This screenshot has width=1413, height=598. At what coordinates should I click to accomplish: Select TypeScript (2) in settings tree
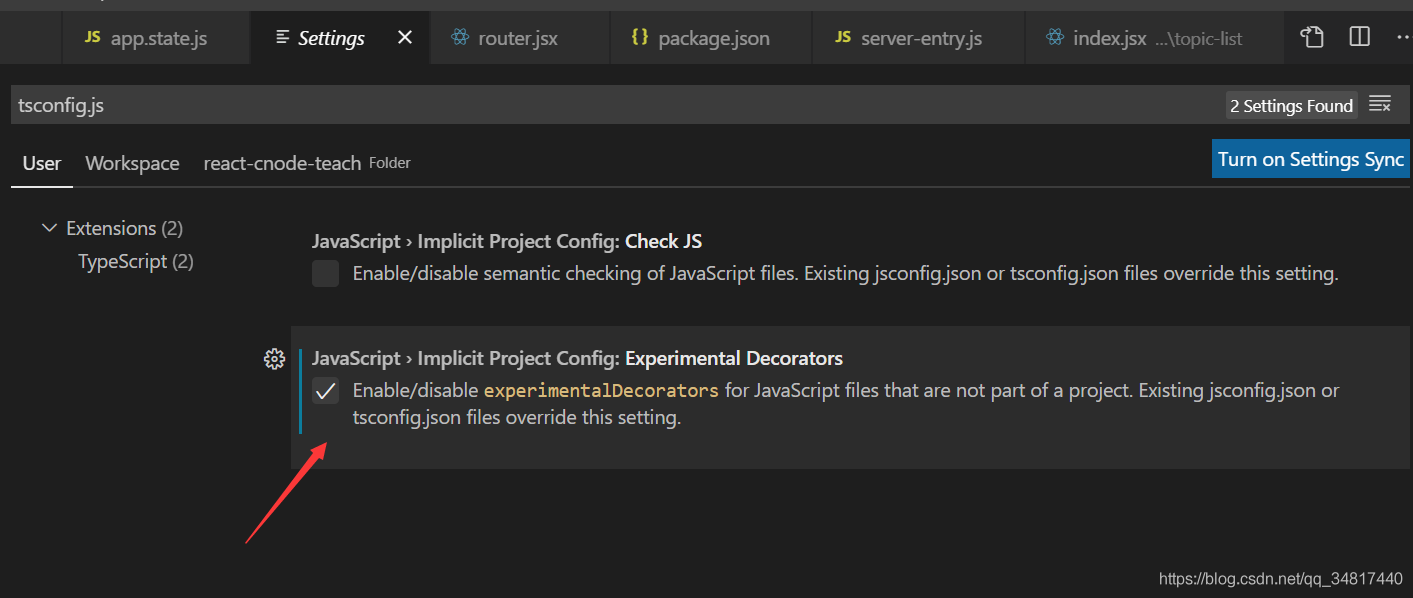click(x=136, y=261)
